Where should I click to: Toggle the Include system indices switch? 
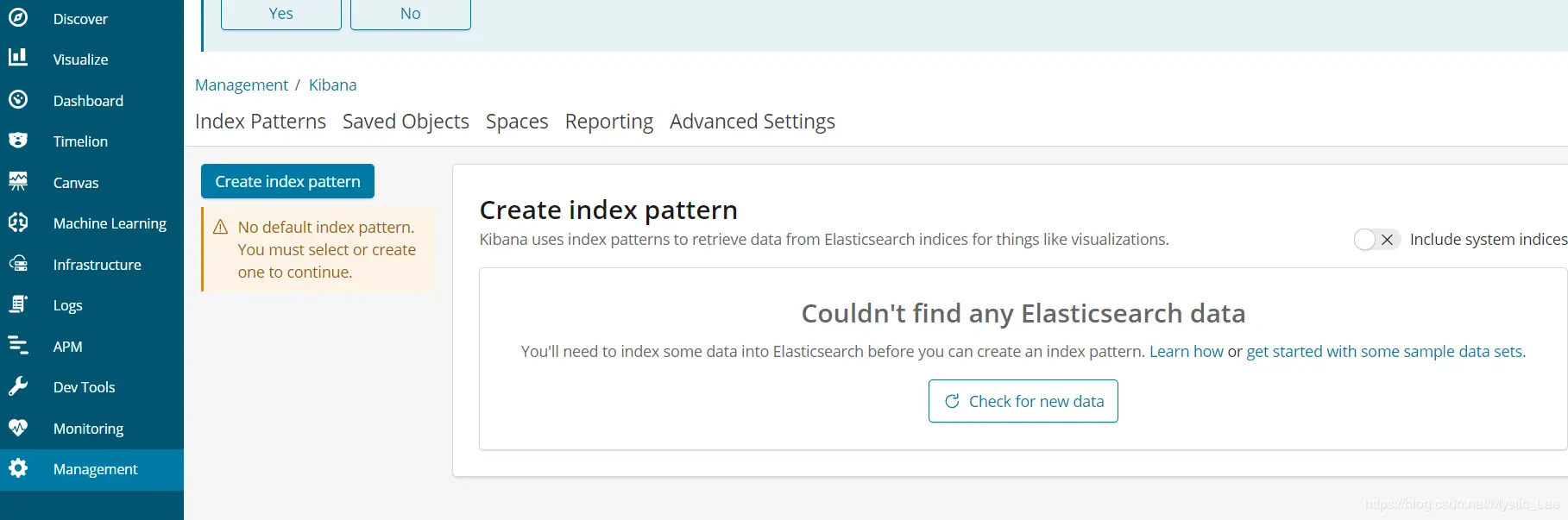1376,240
